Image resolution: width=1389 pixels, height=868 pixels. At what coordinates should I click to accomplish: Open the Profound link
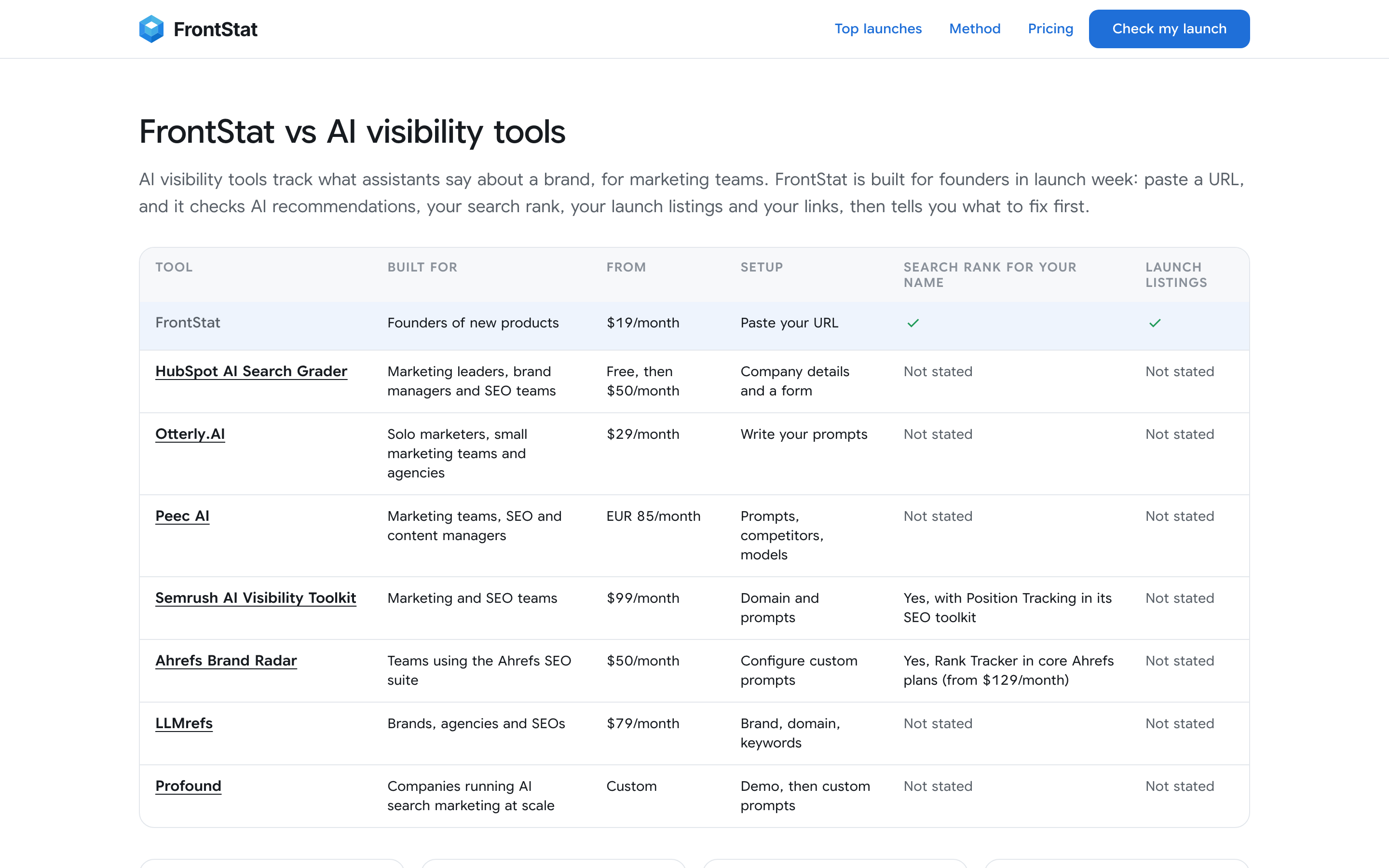[x=188, y=786]
